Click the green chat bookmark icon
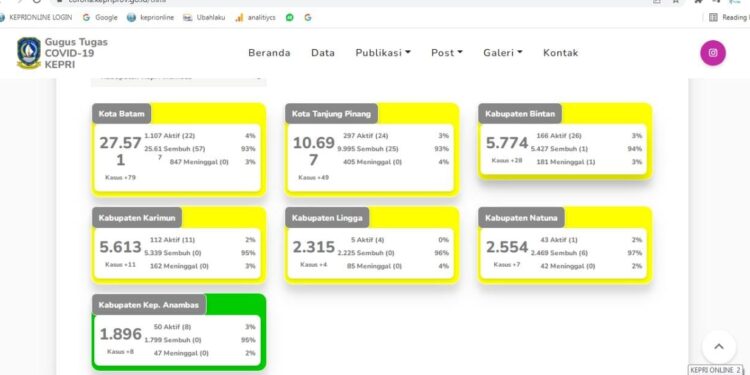750x375 pixels. [289, 17]
